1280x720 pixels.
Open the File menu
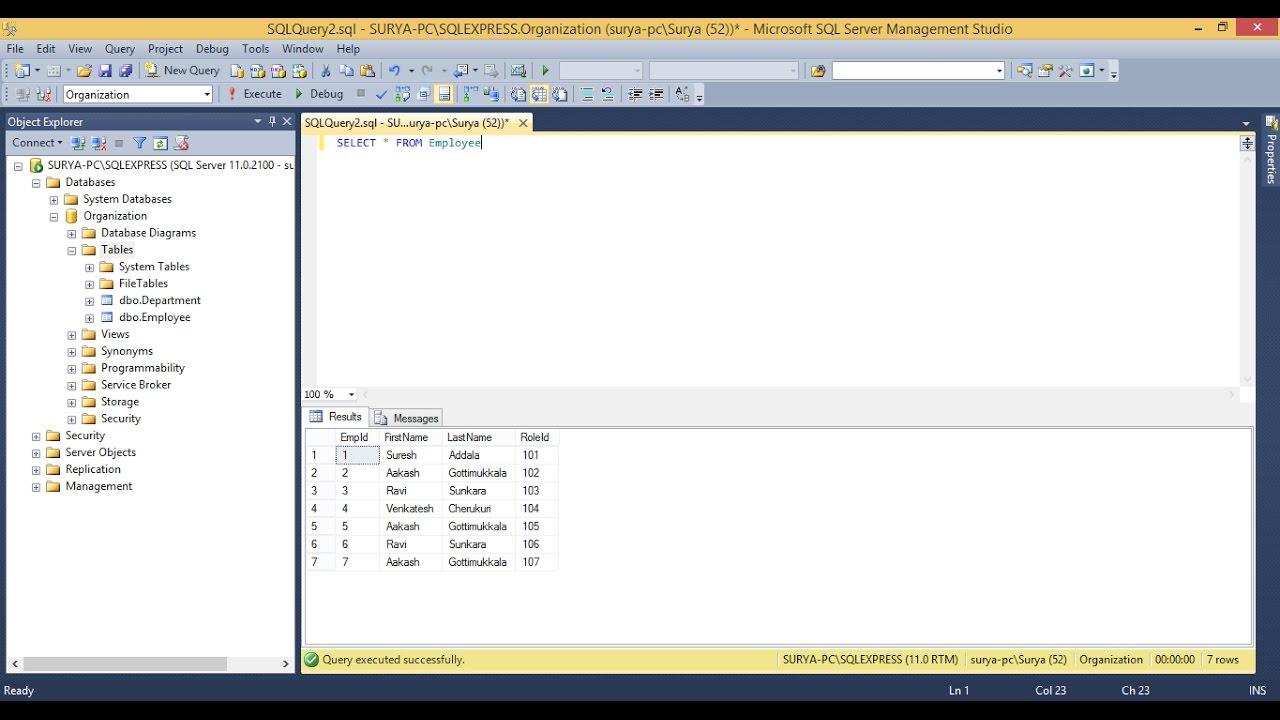click(x=15, y=48)
